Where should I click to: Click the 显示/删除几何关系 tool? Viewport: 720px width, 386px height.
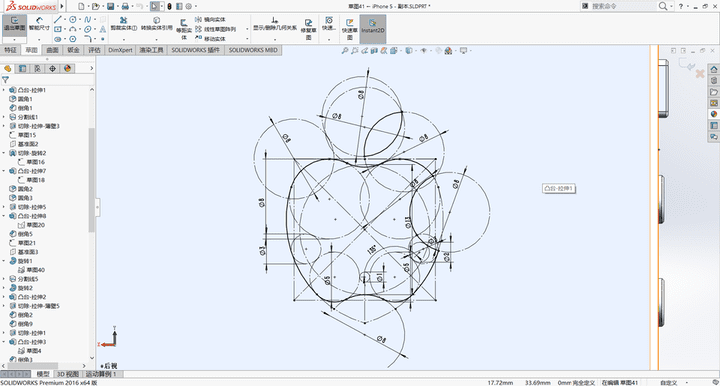click(275, 24)
